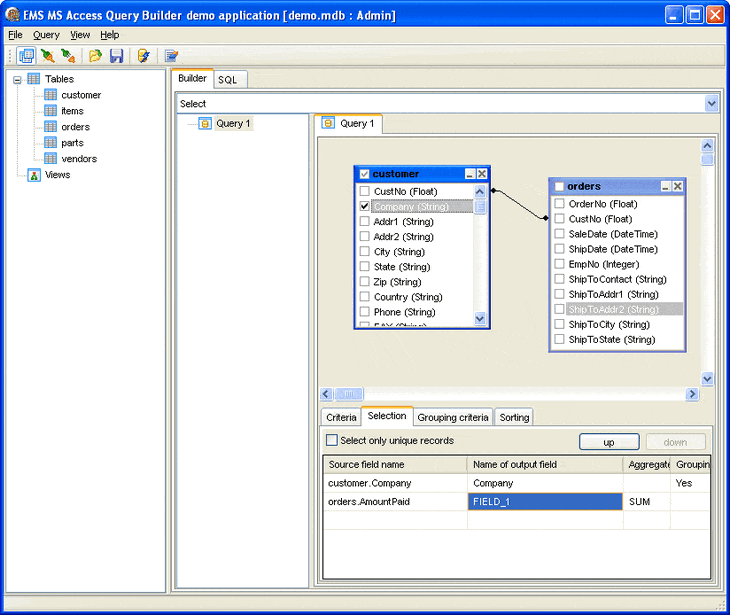Open the Select statement type dropdown

click(711, 103)
